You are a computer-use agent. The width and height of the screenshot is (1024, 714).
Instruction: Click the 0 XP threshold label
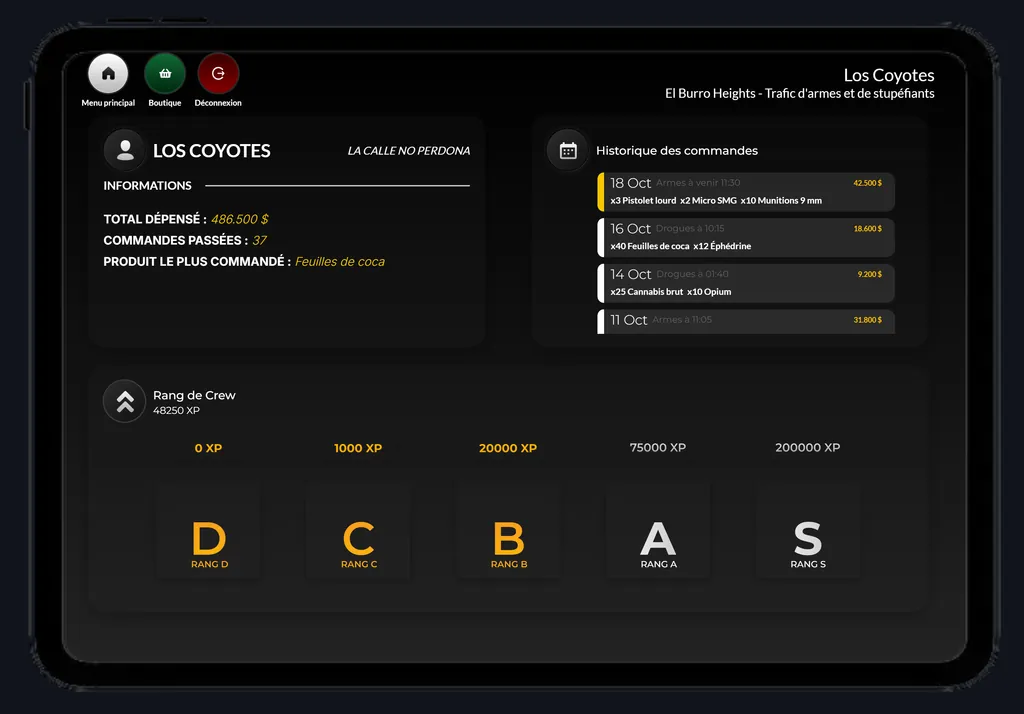(x=208, y=448)
